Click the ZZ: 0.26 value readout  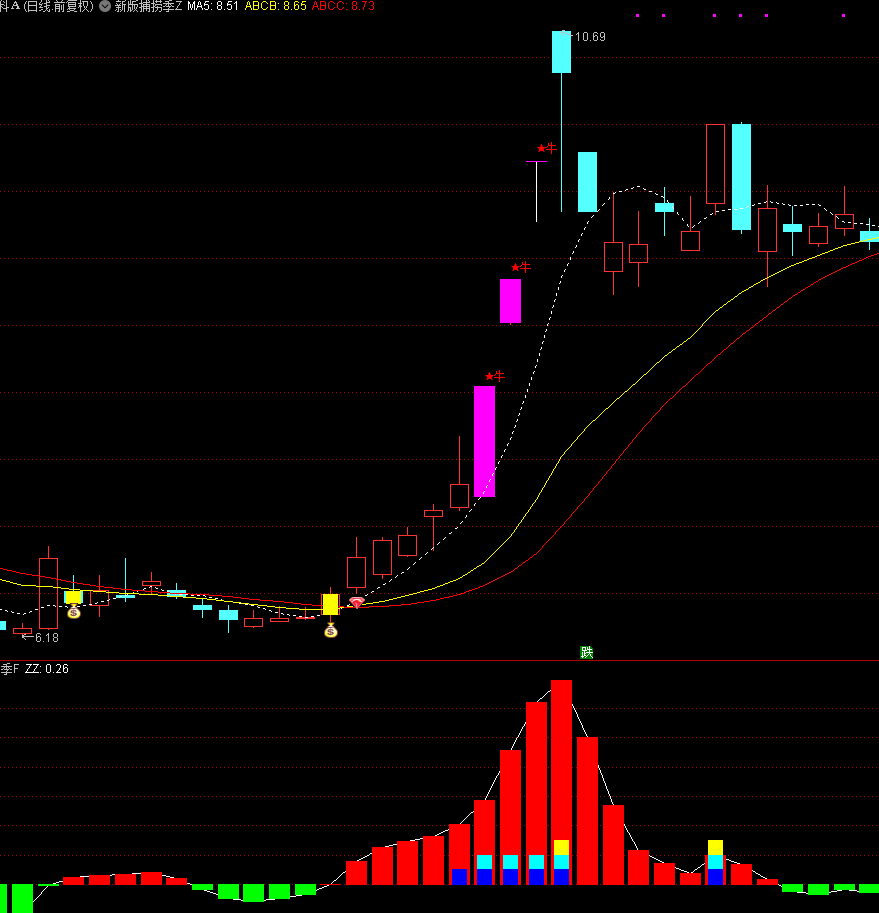click(47, 669)
